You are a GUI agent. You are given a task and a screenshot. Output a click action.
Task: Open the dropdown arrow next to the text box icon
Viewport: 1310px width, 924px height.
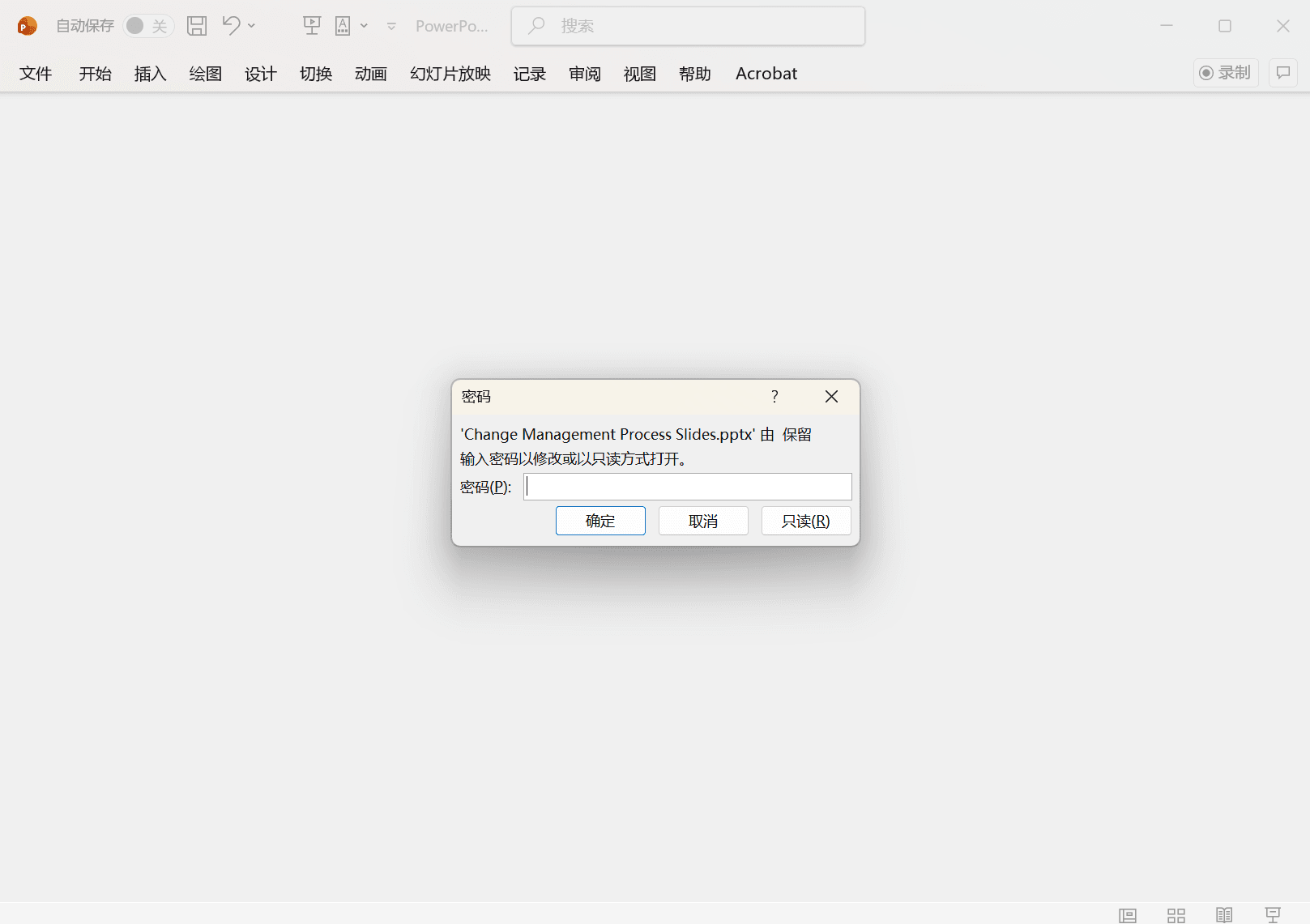point(365,26)
